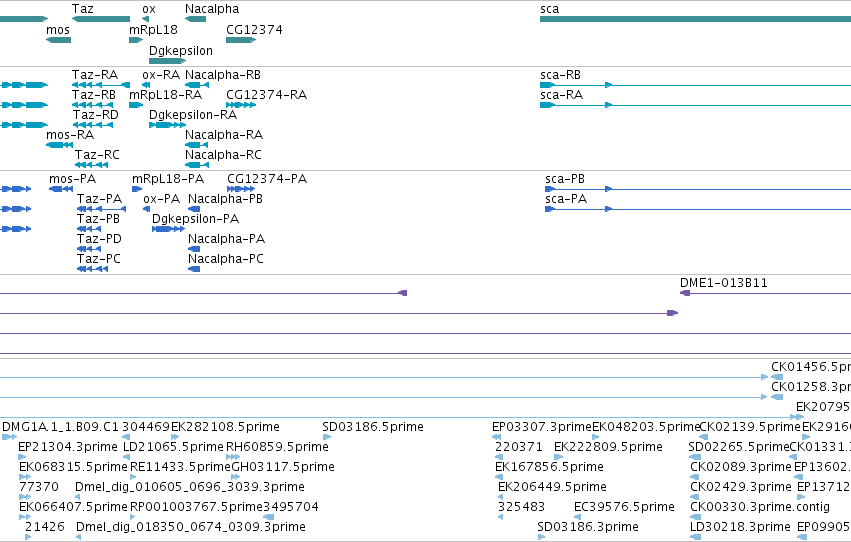Click the CK02089.3prime EST

pyautogui.click(x=696, y=477)
